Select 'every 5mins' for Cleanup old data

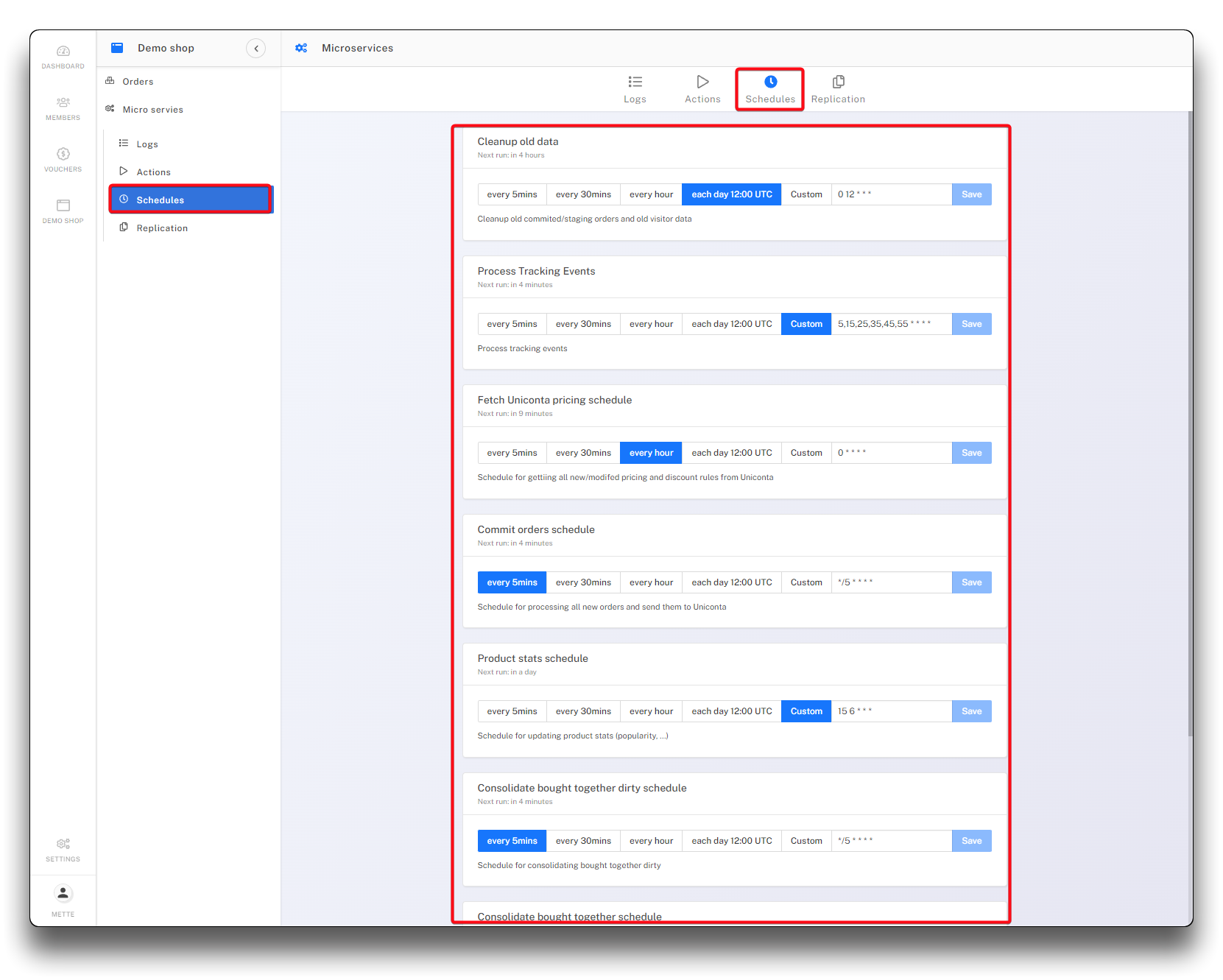coord(512,194)
